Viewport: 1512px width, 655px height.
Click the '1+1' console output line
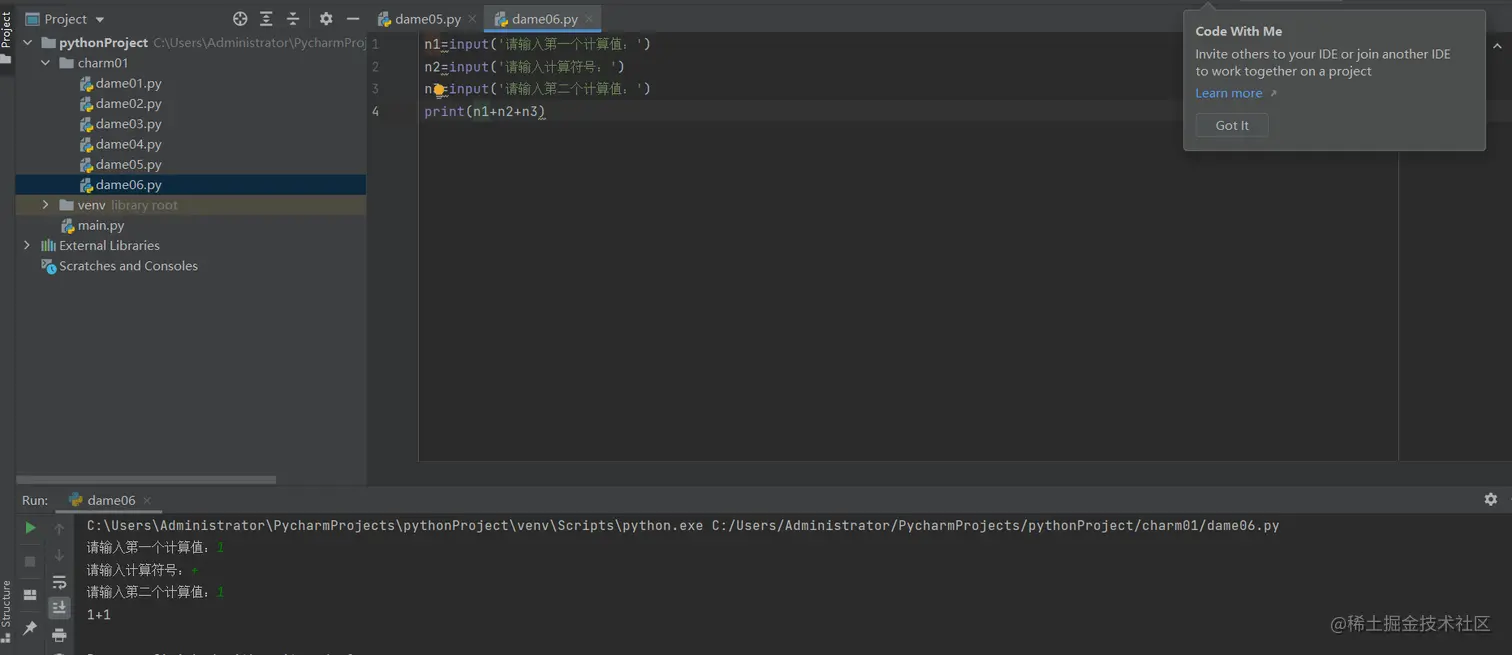point(99,615)
